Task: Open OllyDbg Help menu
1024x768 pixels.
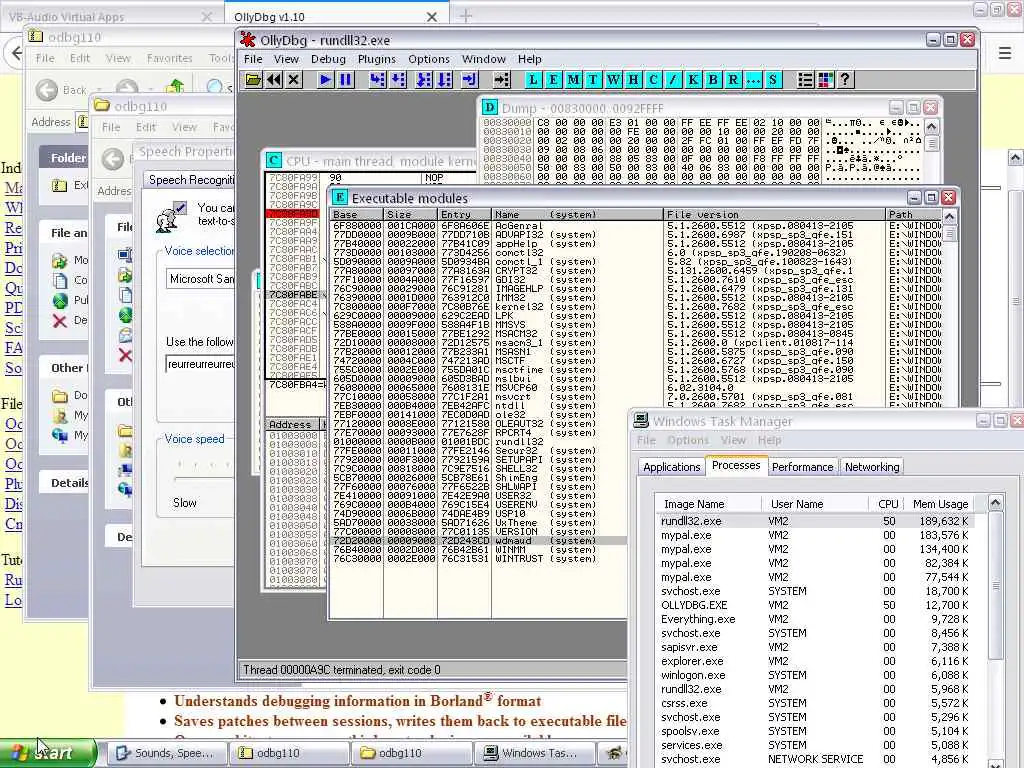Action: pos(530,59)
